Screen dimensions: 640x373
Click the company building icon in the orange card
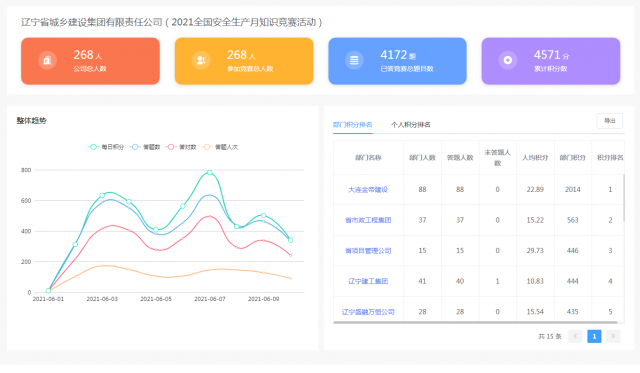pos(47,60)
